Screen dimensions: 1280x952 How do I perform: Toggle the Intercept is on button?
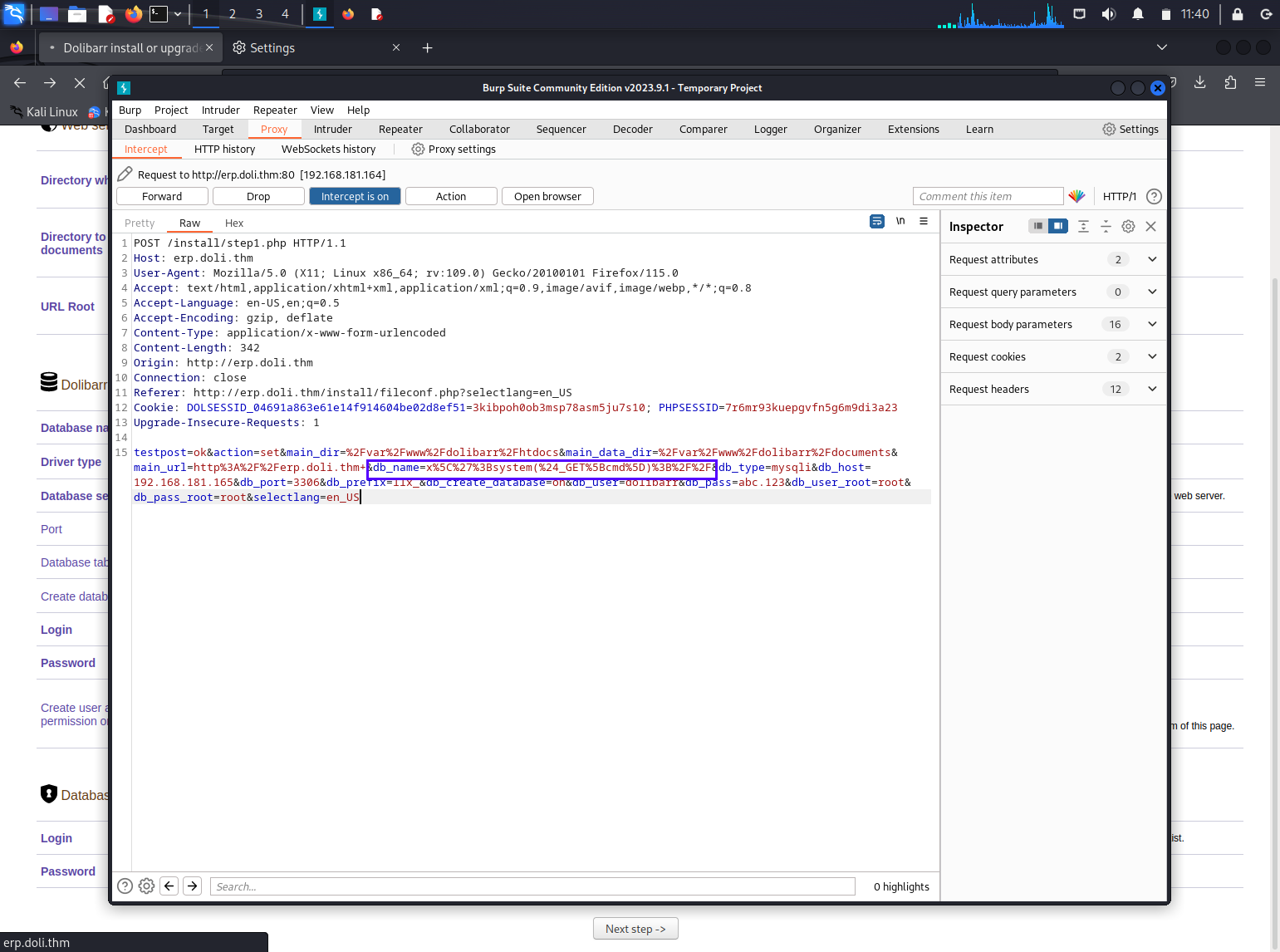coord(355,196)
